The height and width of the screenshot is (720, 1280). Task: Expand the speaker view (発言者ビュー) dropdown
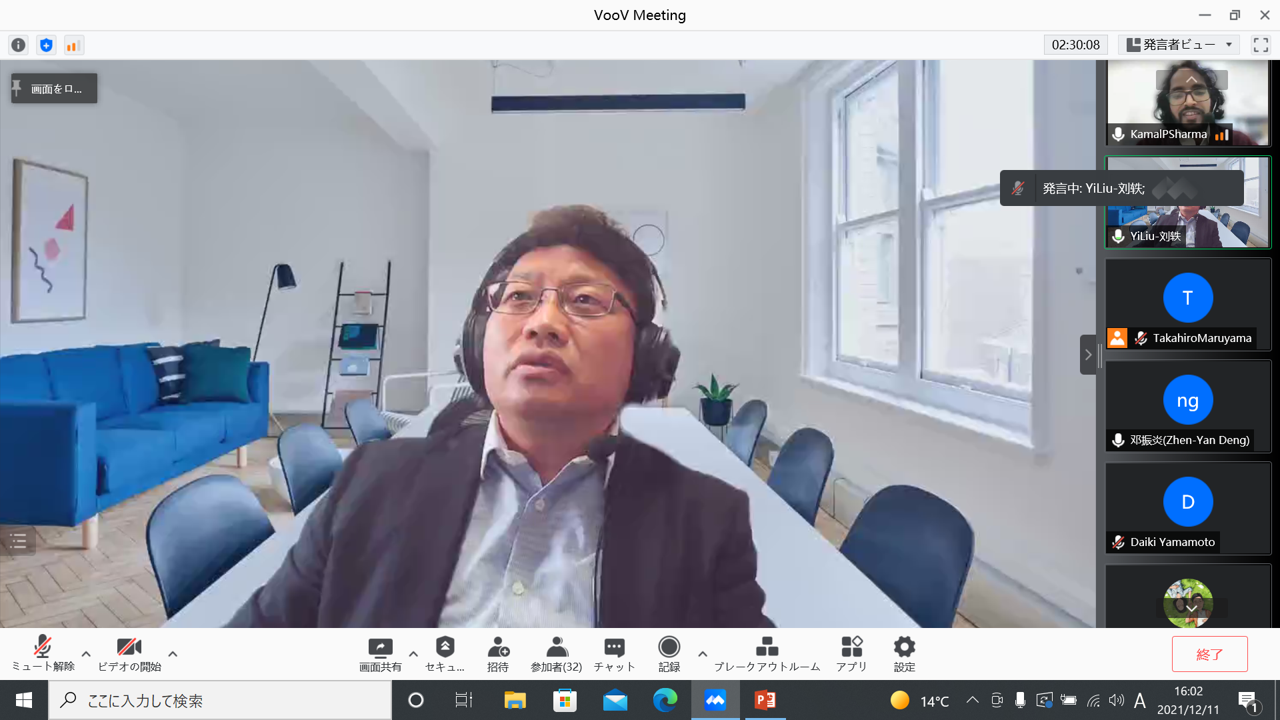[1180, 45]
